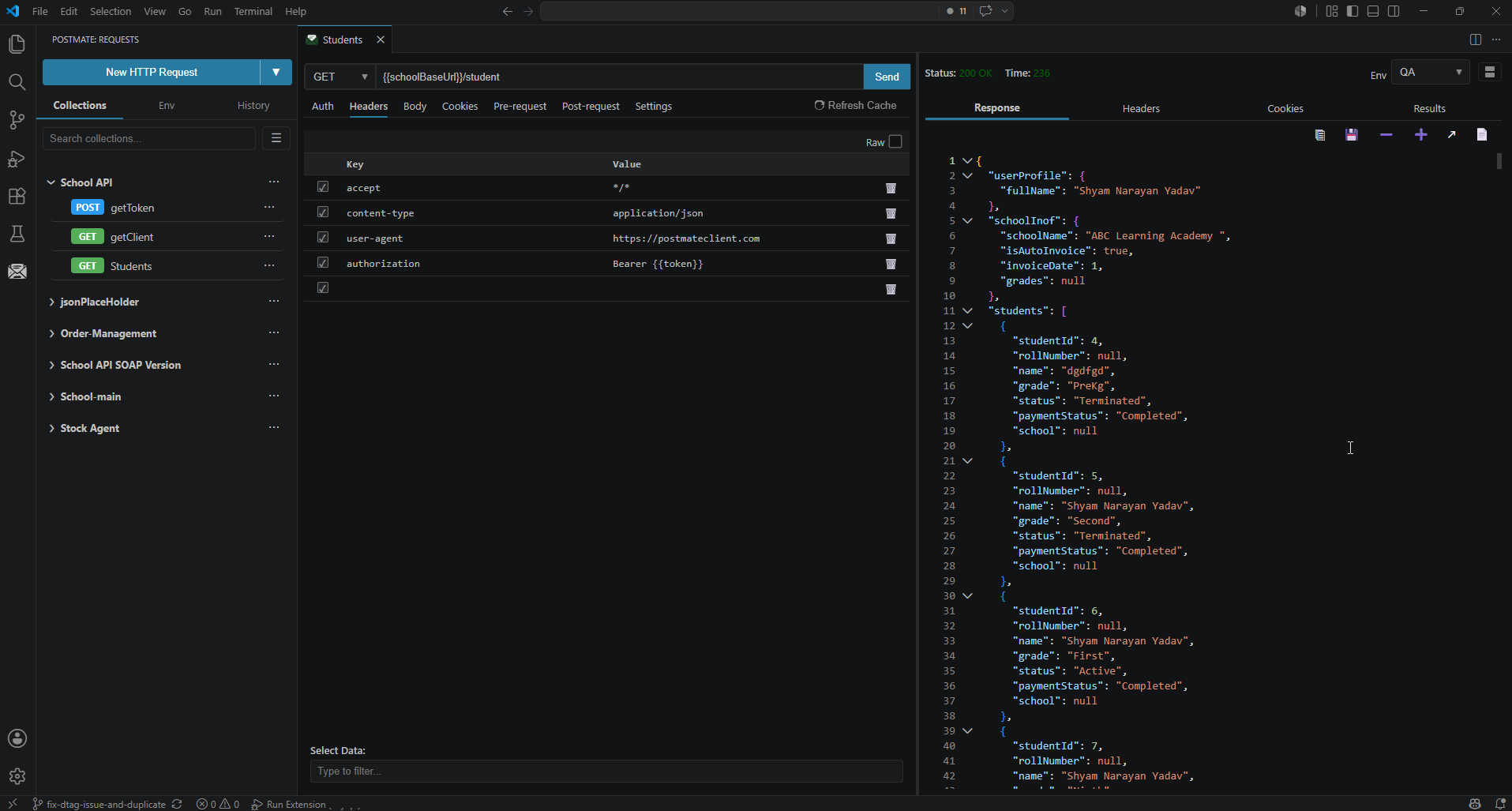Close the Students editor tab

(x=381, y=39)
